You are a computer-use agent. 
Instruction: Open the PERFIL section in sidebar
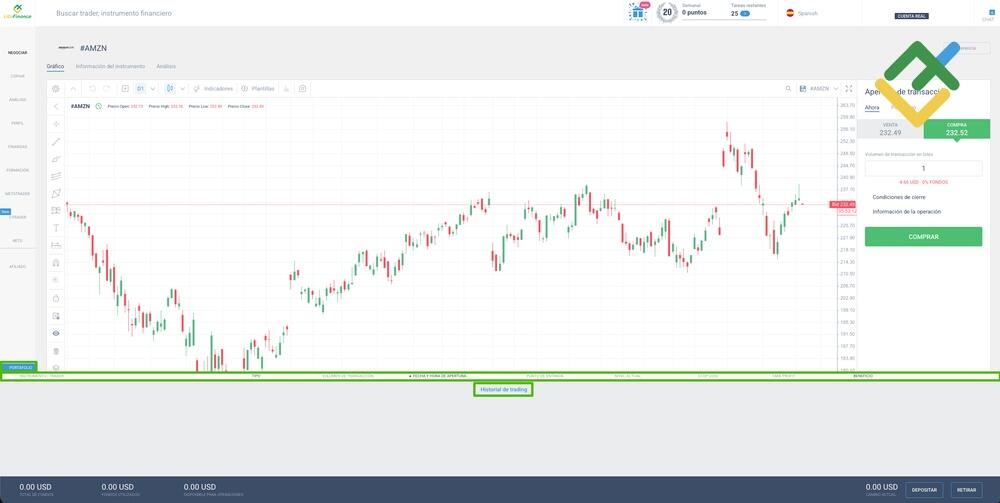(x=18, y=123)
